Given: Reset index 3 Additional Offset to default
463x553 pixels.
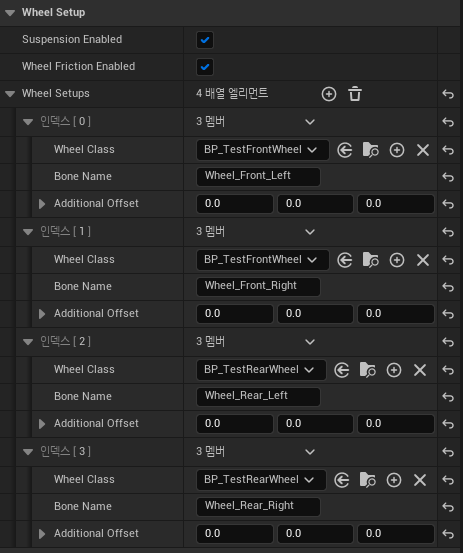Looking at the screenshot, I should coord(448,534).
